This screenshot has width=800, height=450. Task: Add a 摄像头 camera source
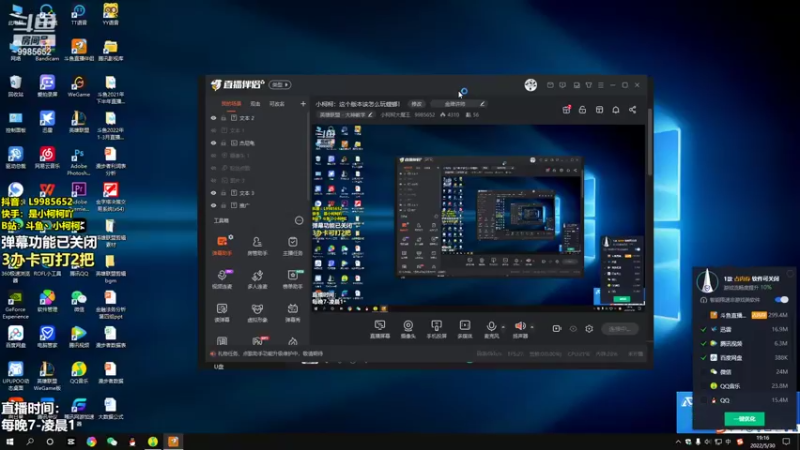tap(408, 329)
